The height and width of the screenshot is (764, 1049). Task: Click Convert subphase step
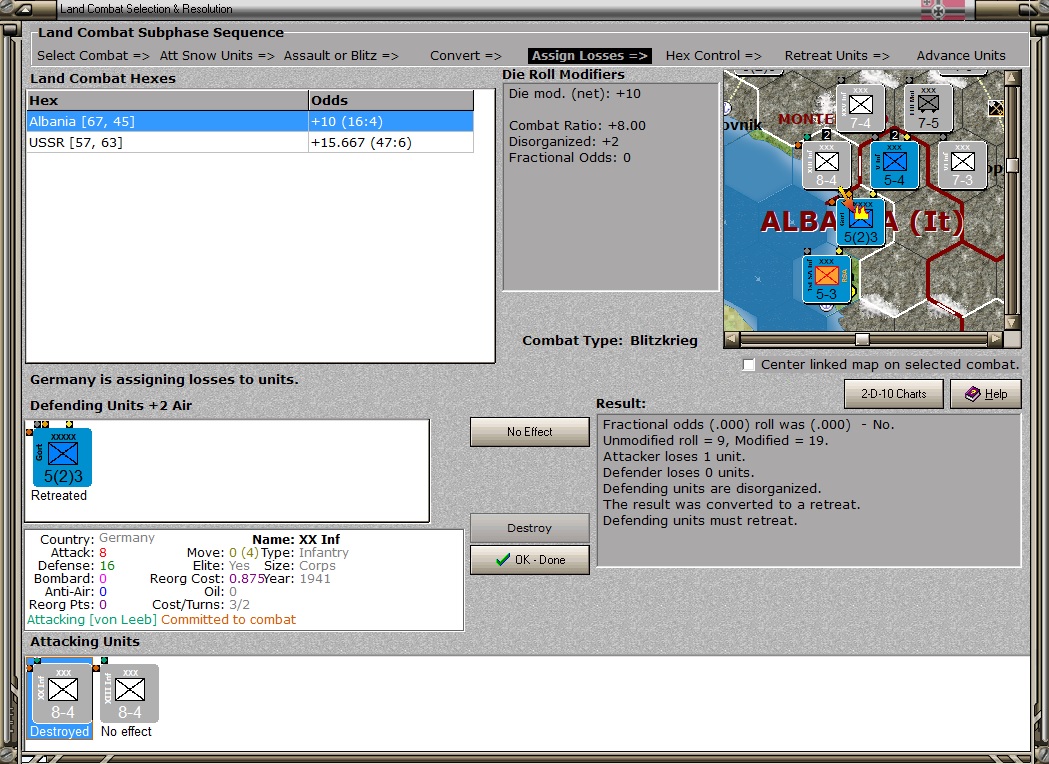pos(466,56)
